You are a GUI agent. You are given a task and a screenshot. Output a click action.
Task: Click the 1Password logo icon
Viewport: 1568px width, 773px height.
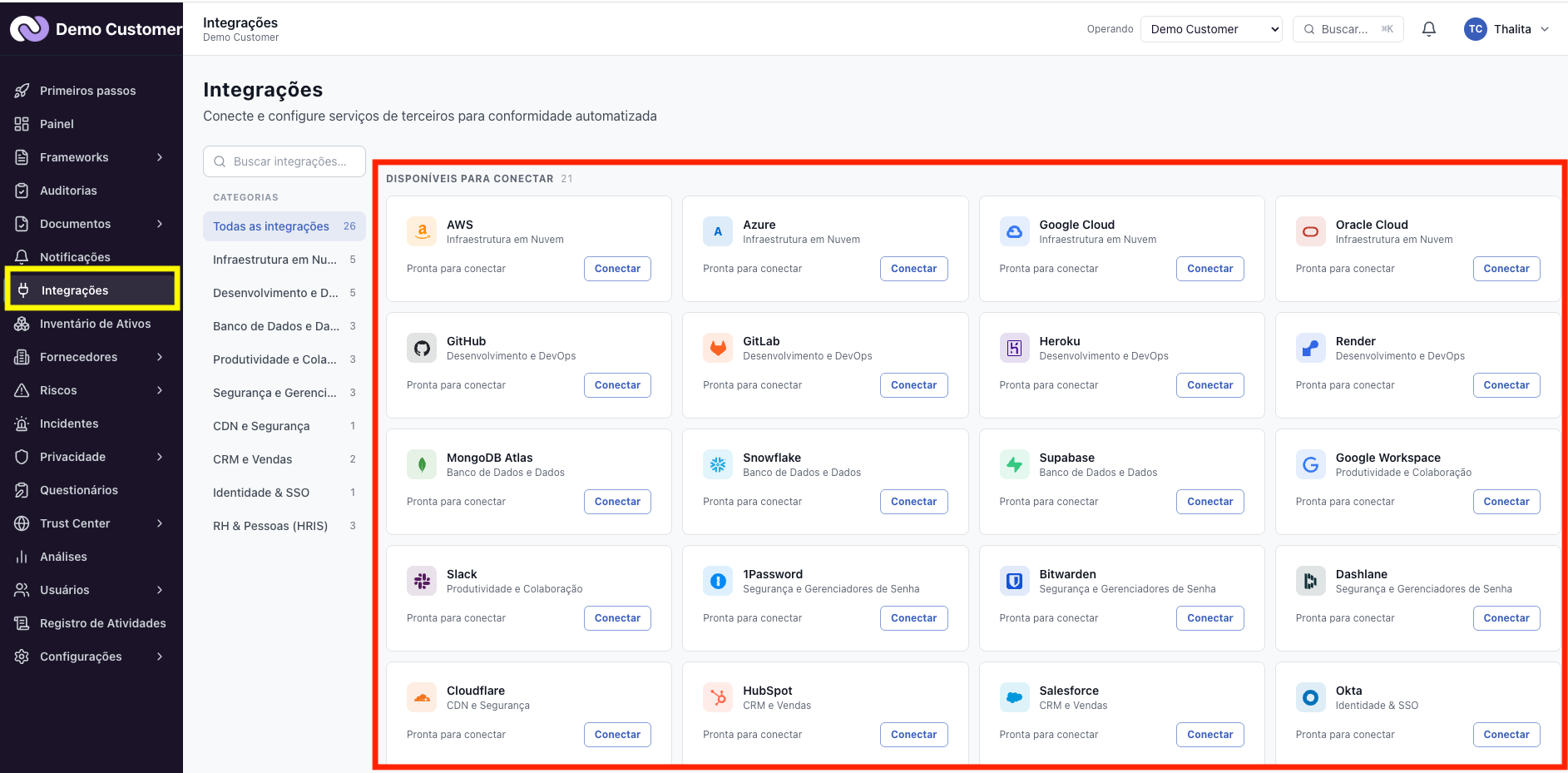pyautogui.click(x=718, y=581)
